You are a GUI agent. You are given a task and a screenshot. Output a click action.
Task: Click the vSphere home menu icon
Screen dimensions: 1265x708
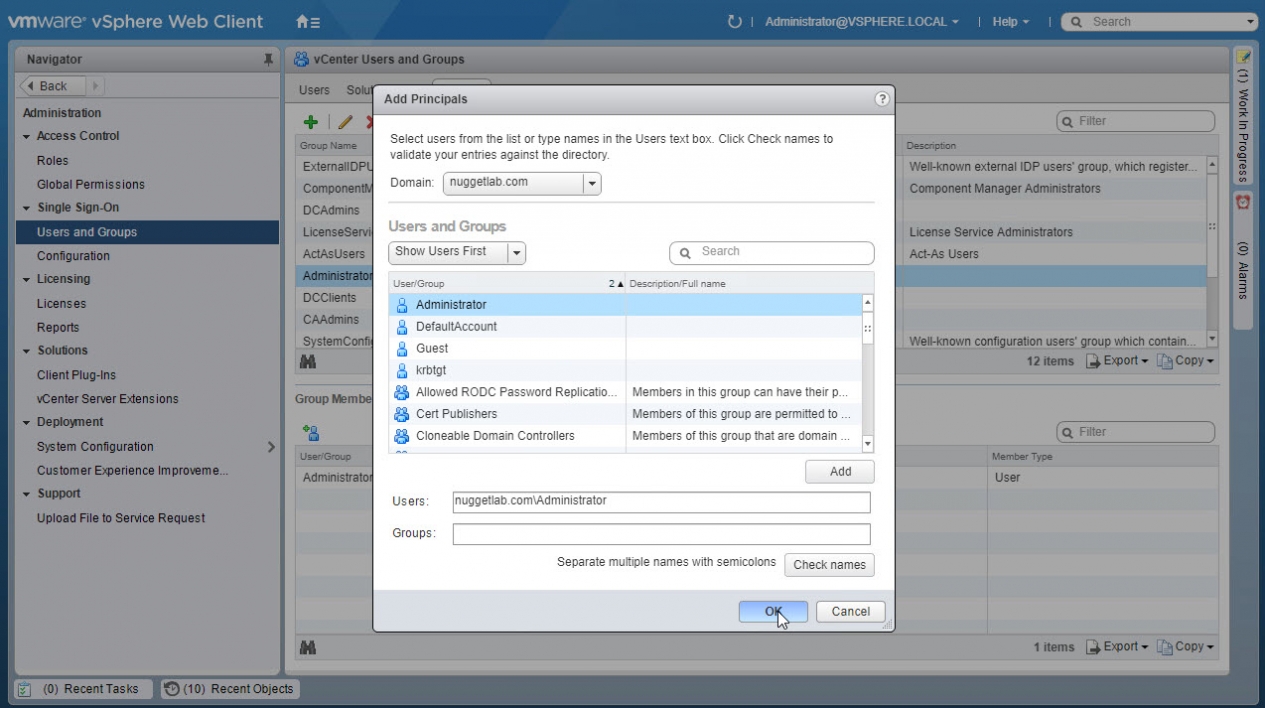308,21
